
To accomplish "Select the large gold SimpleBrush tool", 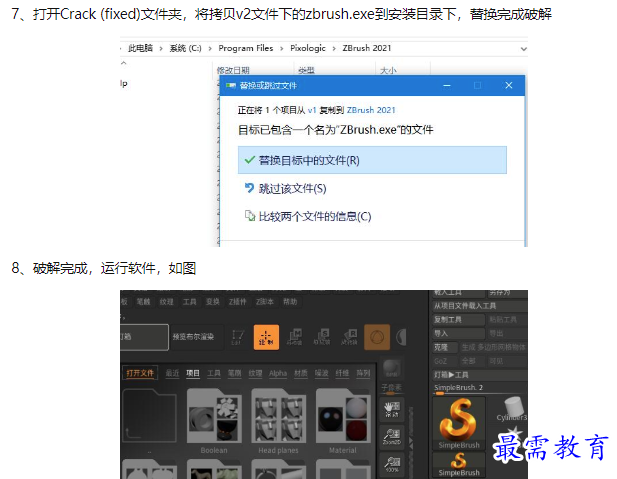I will 459,424.
